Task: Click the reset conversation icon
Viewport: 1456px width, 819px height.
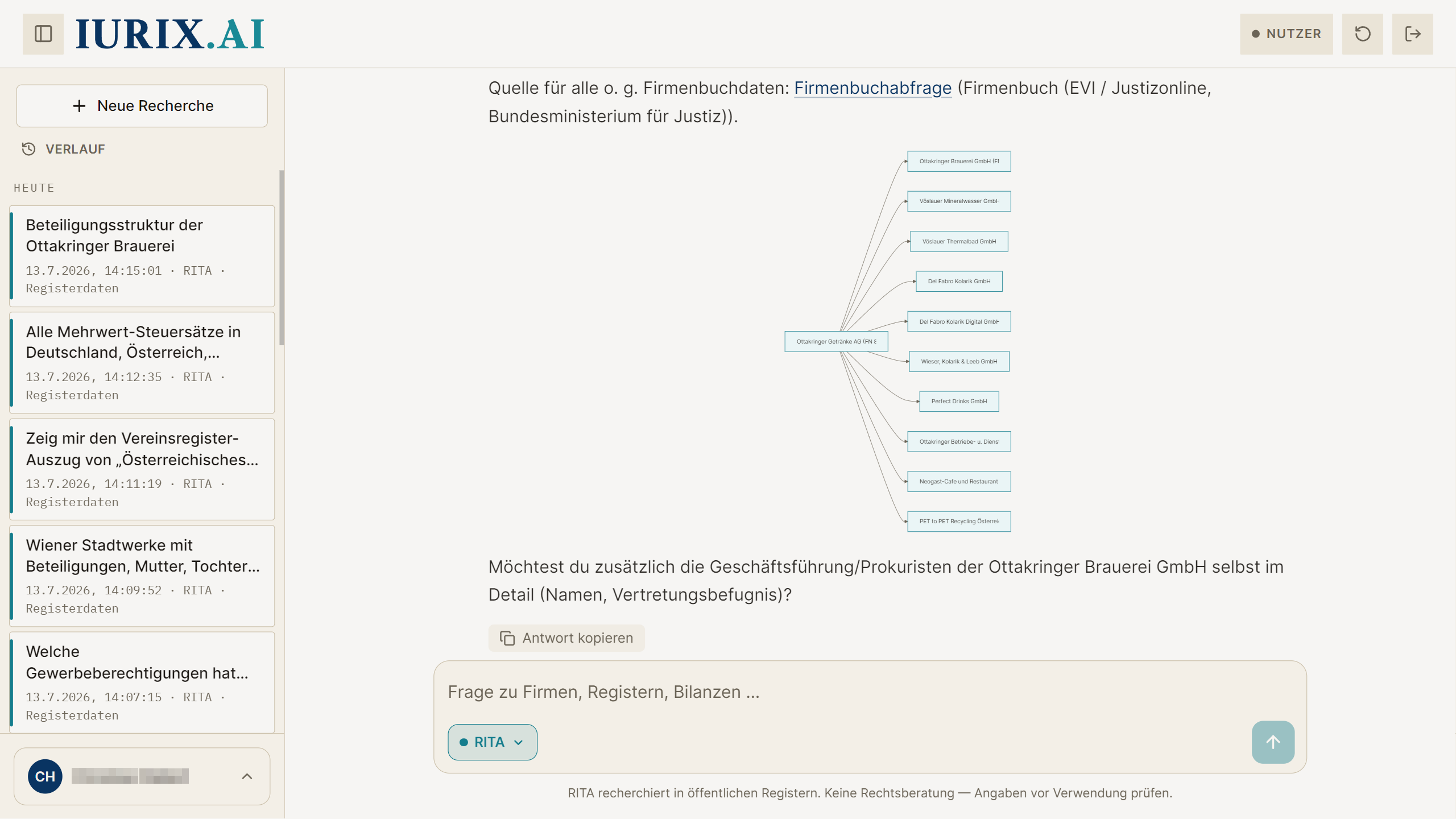Action: click(x=1362, y=34)
